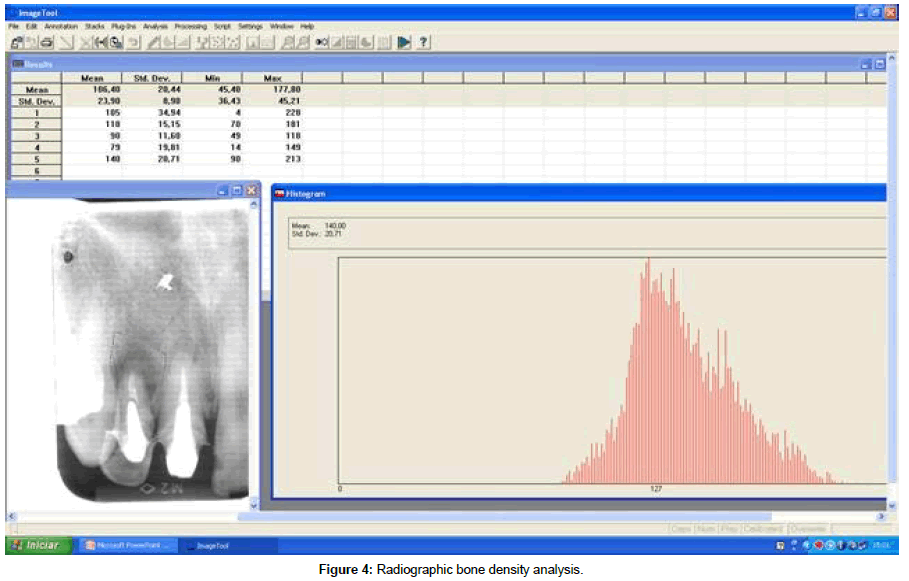Open the Settings menu
Viewport: 909px width, 581px height.
(250, 25)
